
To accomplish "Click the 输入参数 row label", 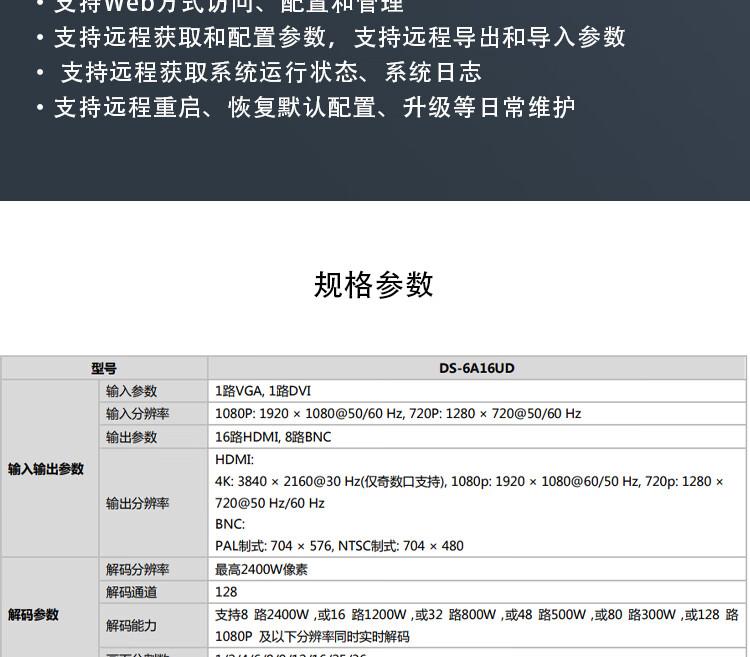I will (x=131, y=391).
